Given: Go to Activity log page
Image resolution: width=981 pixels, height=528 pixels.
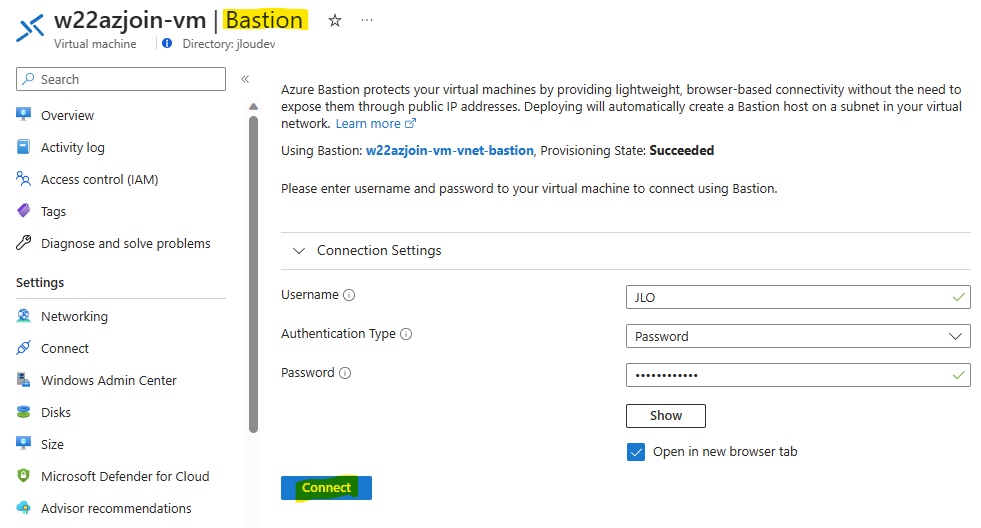Looking at the screenshot, I should pos(73,147).
